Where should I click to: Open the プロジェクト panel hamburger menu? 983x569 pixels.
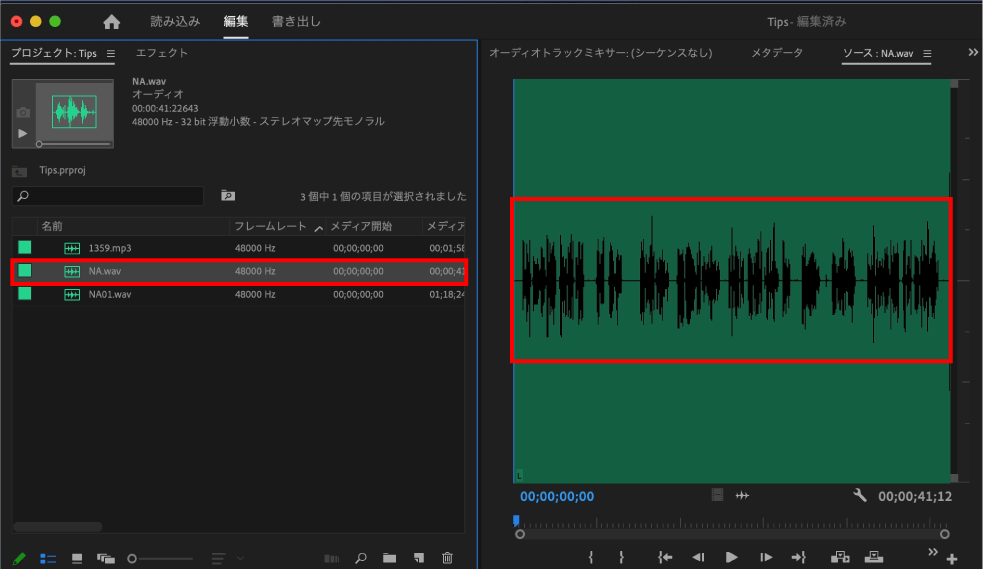[x=110, y=54]
